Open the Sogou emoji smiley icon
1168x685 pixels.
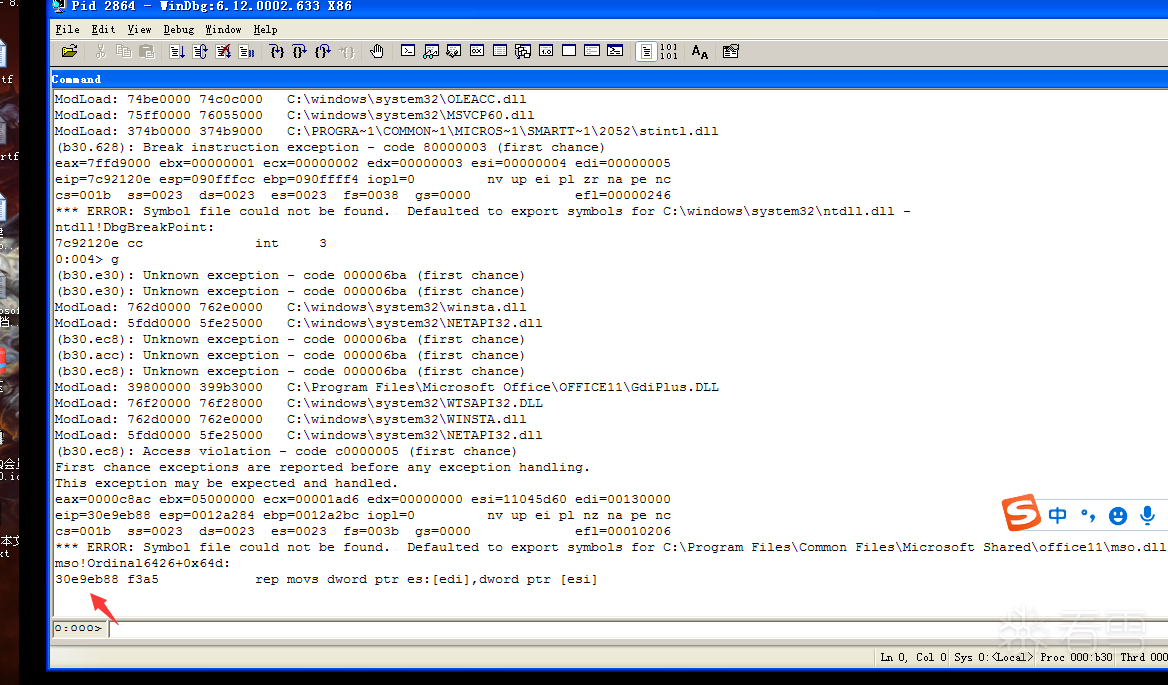[1117, 515]
